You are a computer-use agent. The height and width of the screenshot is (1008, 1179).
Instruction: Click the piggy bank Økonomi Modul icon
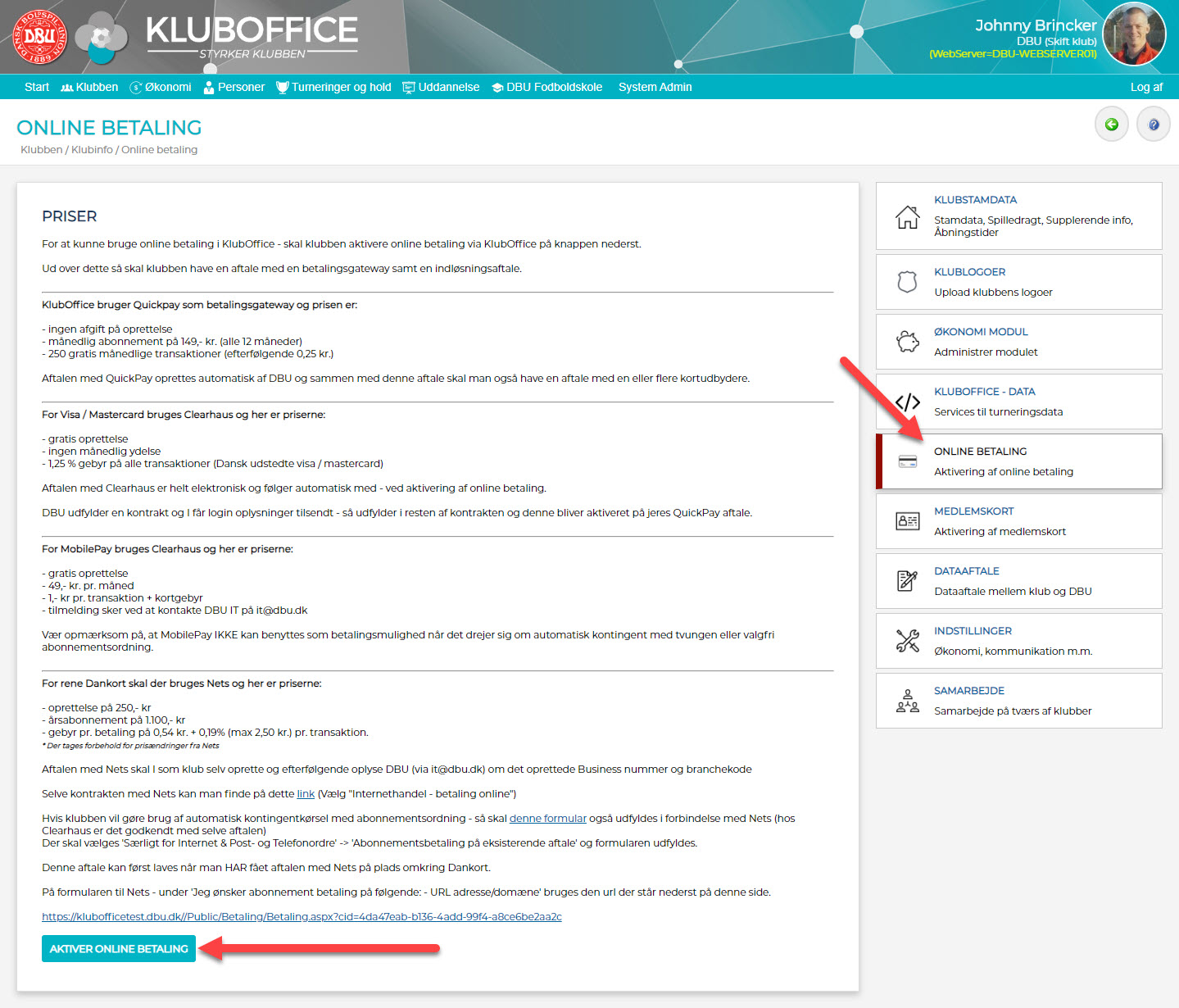pos(907,342)
